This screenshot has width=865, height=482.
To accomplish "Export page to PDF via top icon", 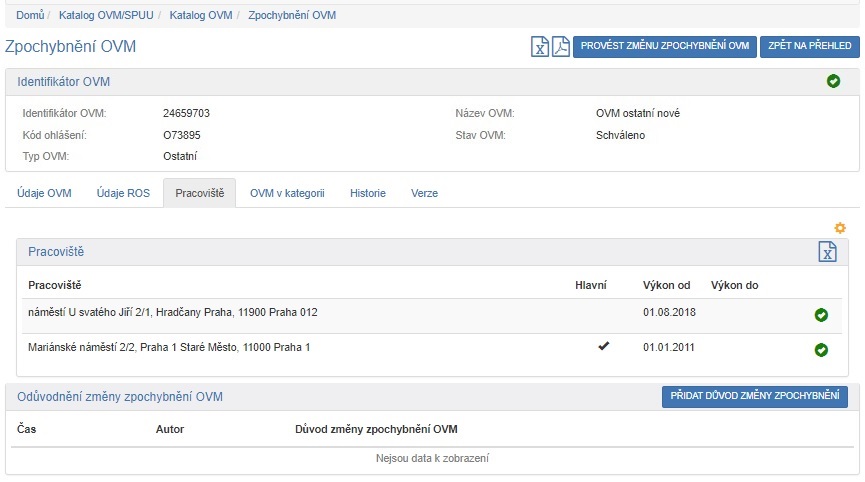I will click(560, 46).
